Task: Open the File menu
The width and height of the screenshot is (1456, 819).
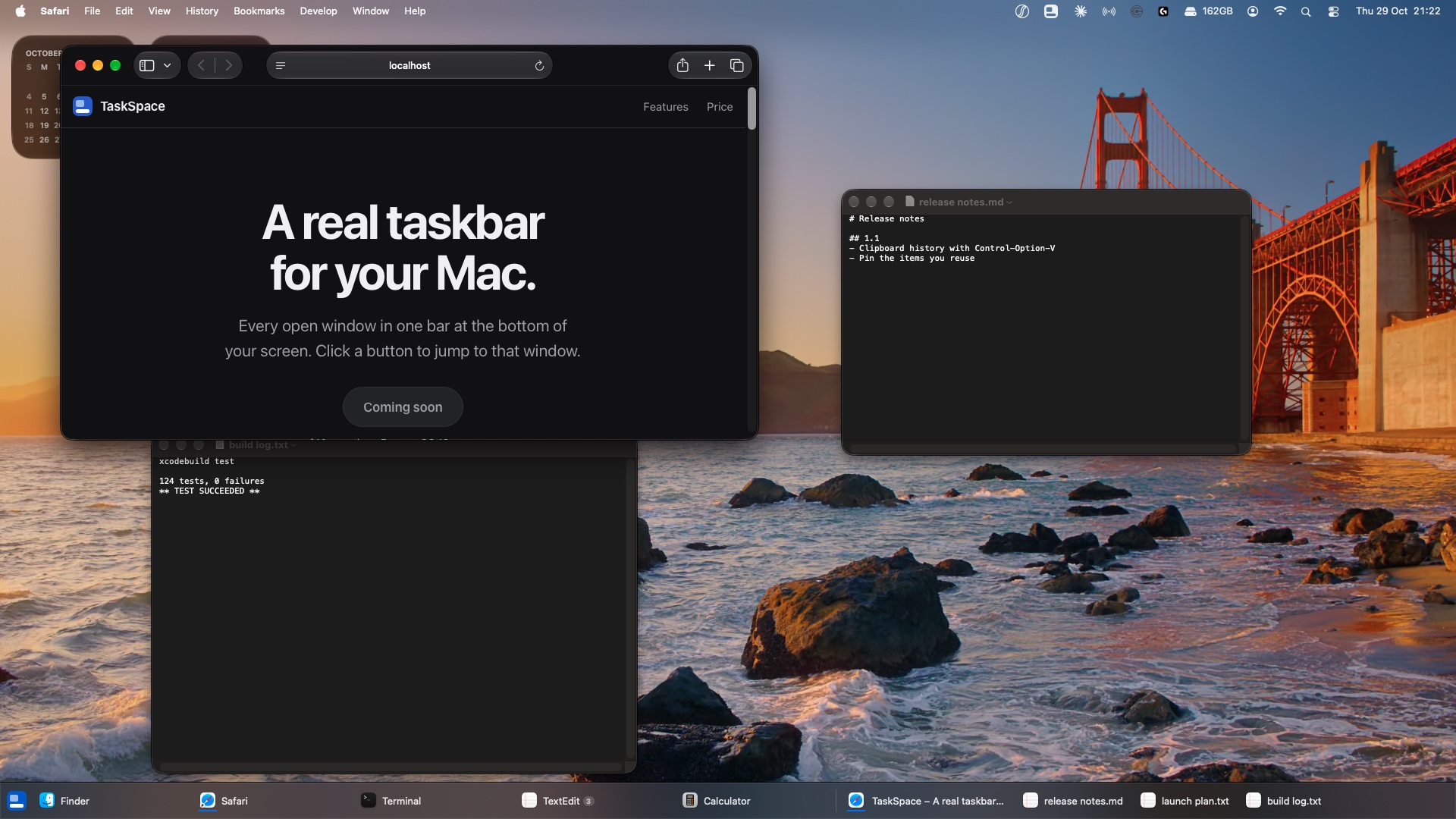Action: coord(93,11)
